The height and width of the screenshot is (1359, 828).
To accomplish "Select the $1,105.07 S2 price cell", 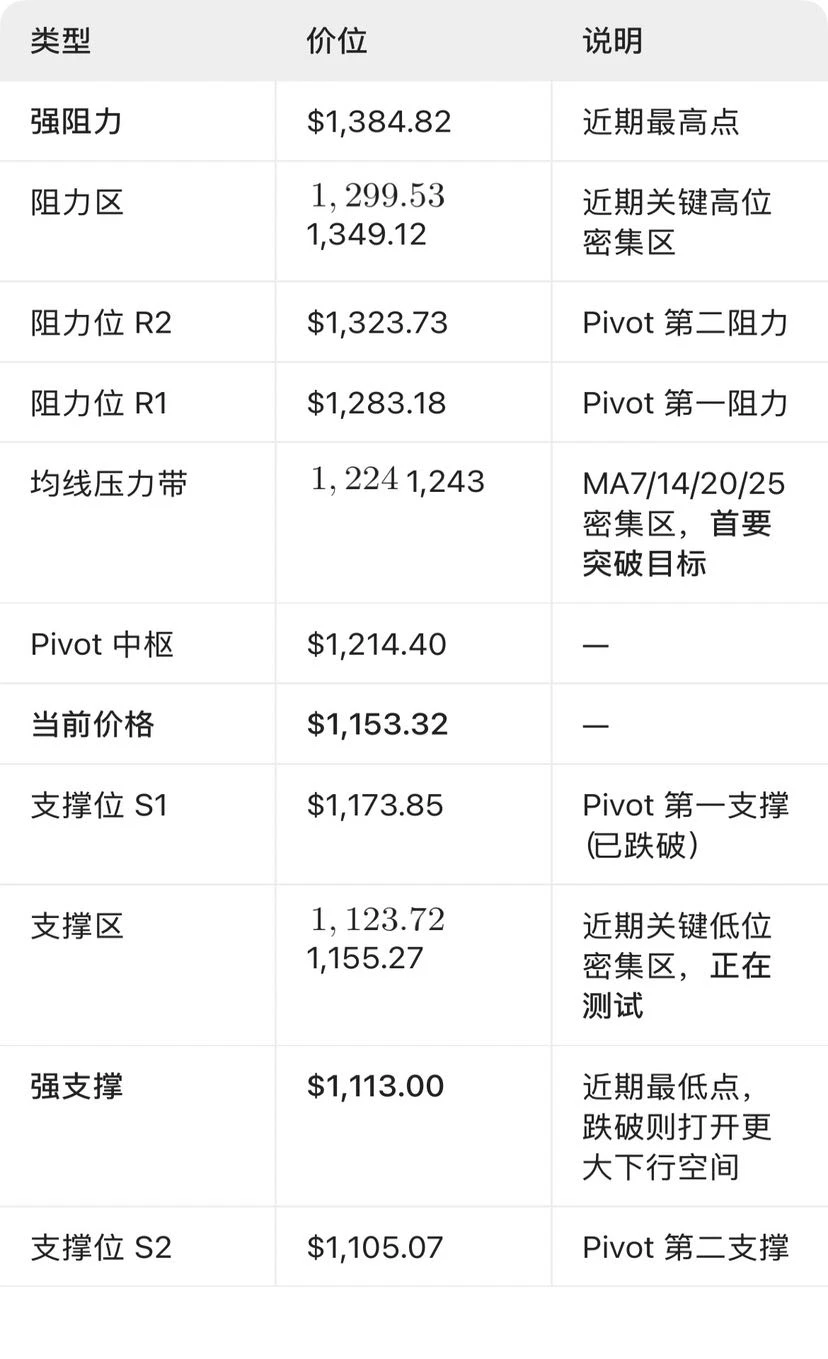I will [375, 1247].
